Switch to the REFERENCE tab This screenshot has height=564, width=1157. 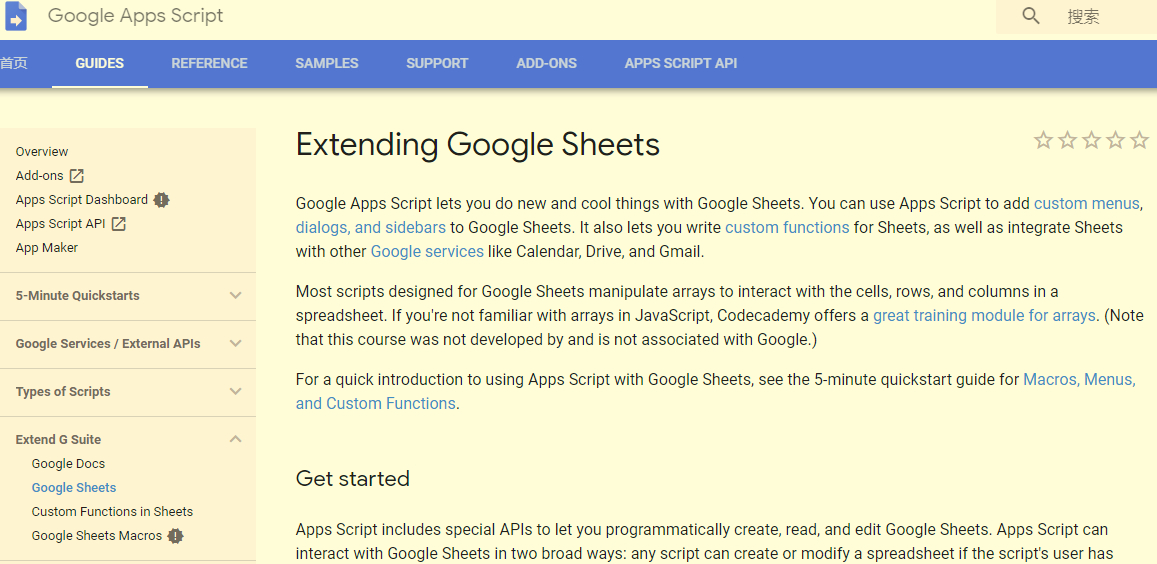[210, 63]
